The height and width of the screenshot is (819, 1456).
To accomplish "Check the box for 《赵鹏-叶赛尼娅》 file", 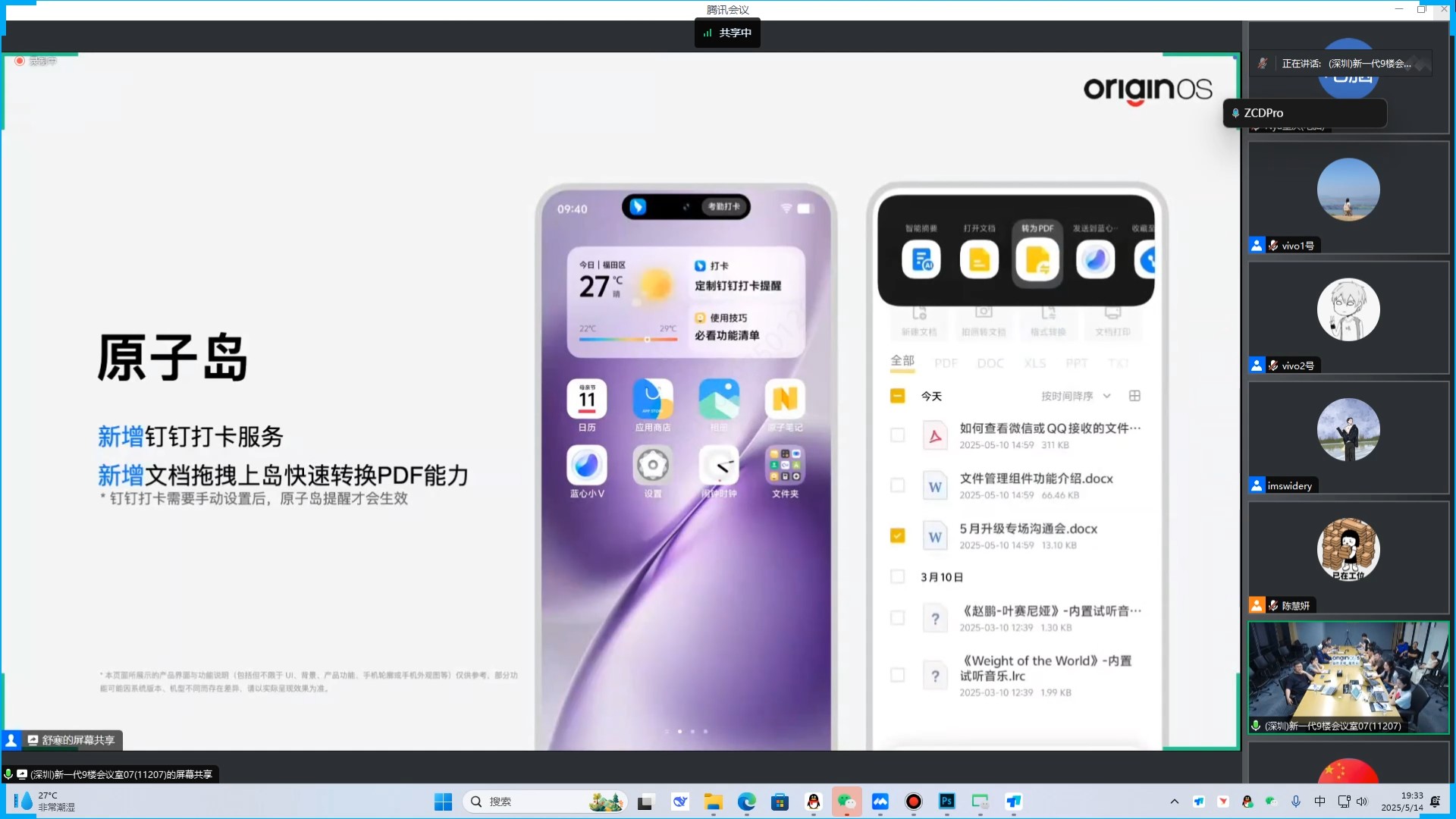I will point(897,618).
